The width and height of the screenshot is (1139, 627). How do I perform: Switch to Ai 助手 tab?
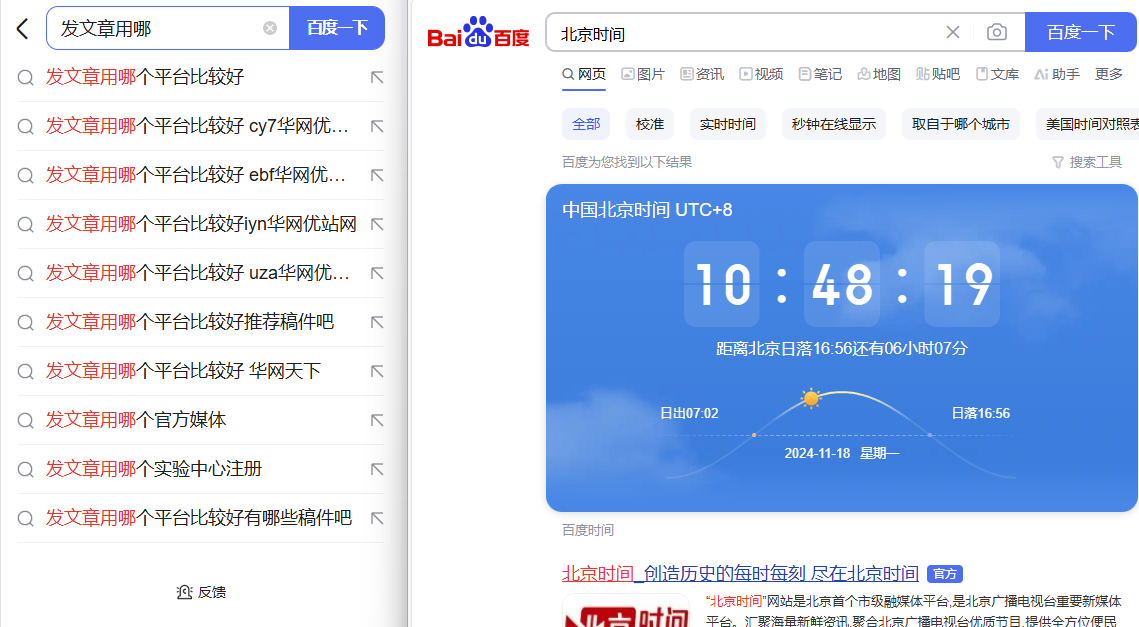[x=1057, y=74]
